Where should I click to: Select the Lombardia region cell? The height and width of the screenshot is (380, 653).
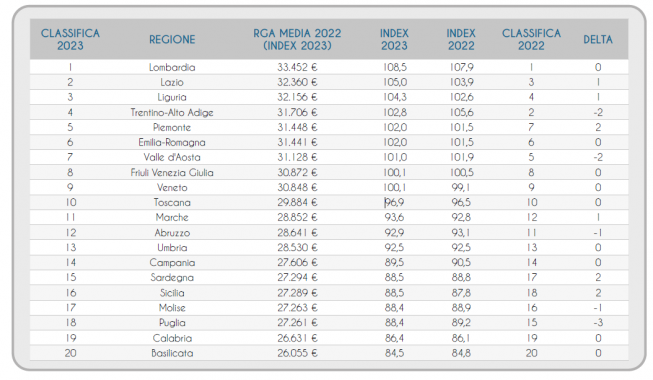point(172,67)
